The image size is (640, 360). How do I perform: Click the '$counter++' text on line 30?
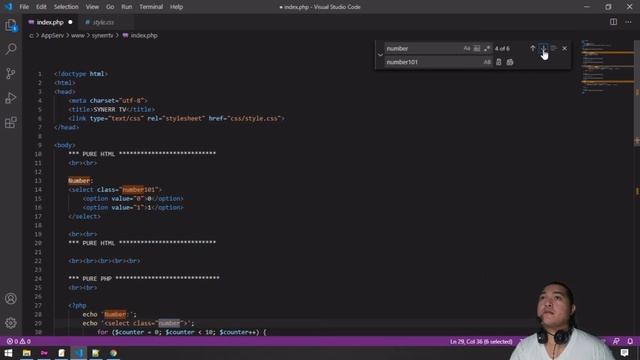pos(239,332)
